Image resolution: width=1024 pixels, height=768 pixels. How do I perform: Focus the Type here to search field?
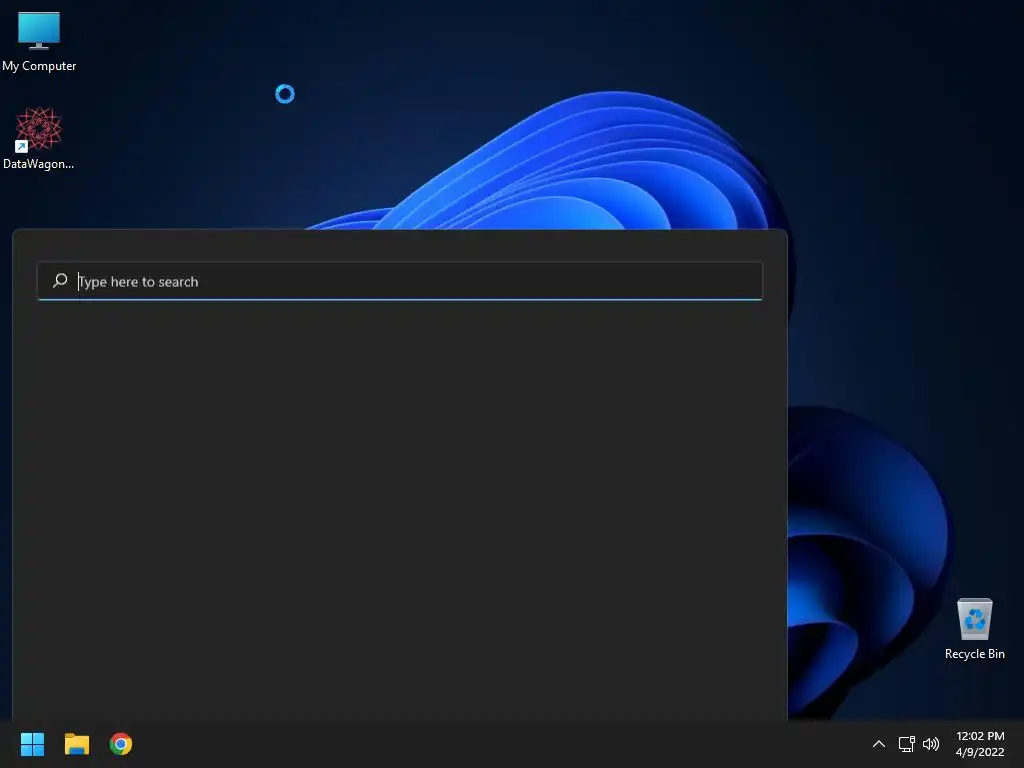coord(400,281)
